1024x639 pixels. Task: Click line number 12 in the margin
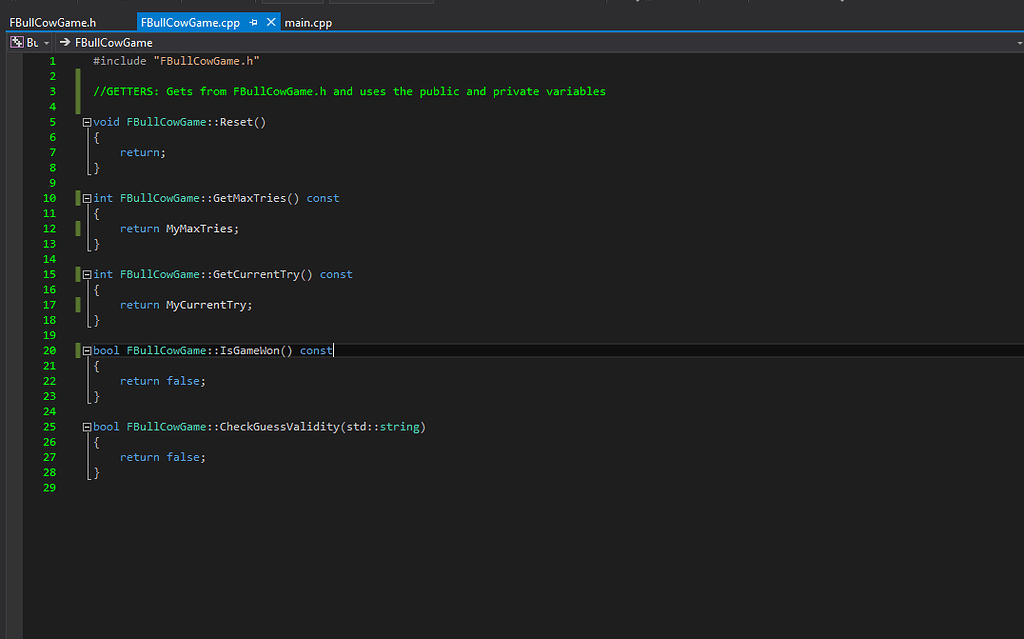pyautogui.click(x=49, y=228)
